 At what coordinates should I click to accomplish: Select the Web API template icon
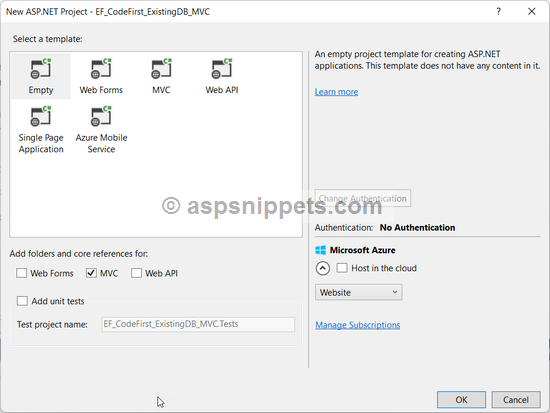tap(222, 68)
